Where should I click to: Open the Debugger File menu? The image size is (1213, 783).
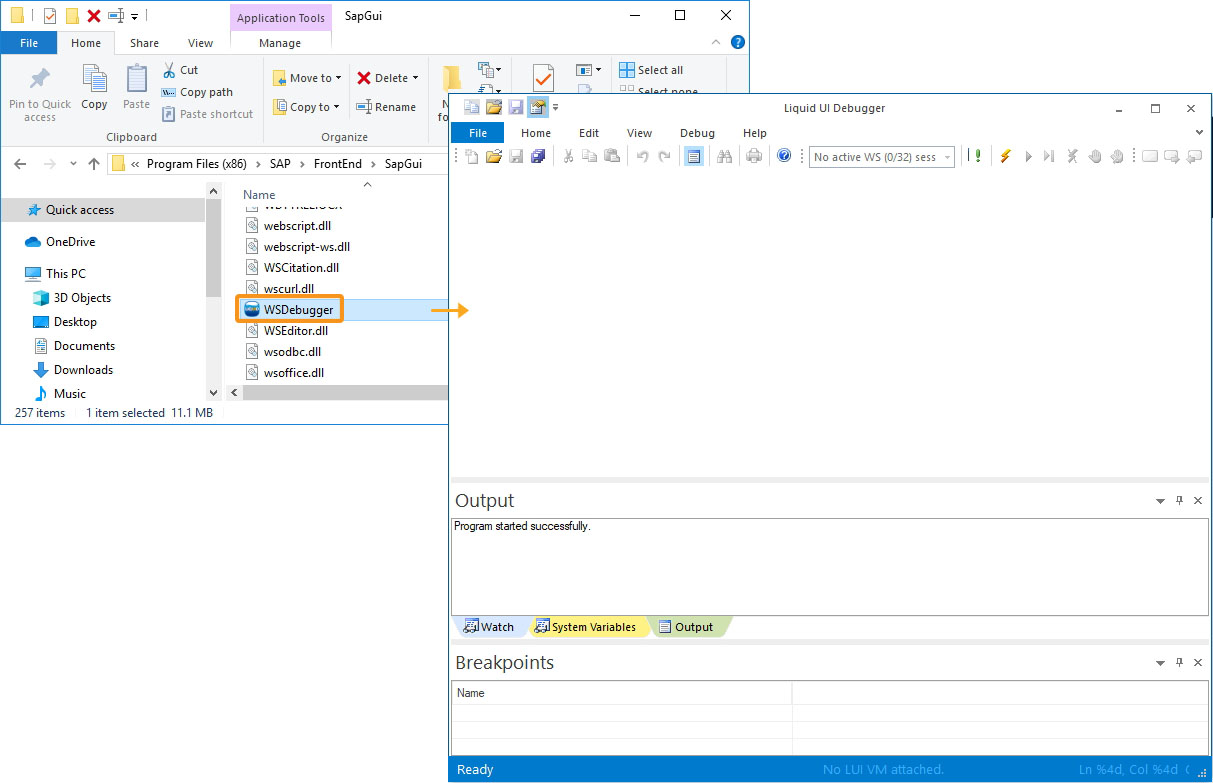(478, 133)
